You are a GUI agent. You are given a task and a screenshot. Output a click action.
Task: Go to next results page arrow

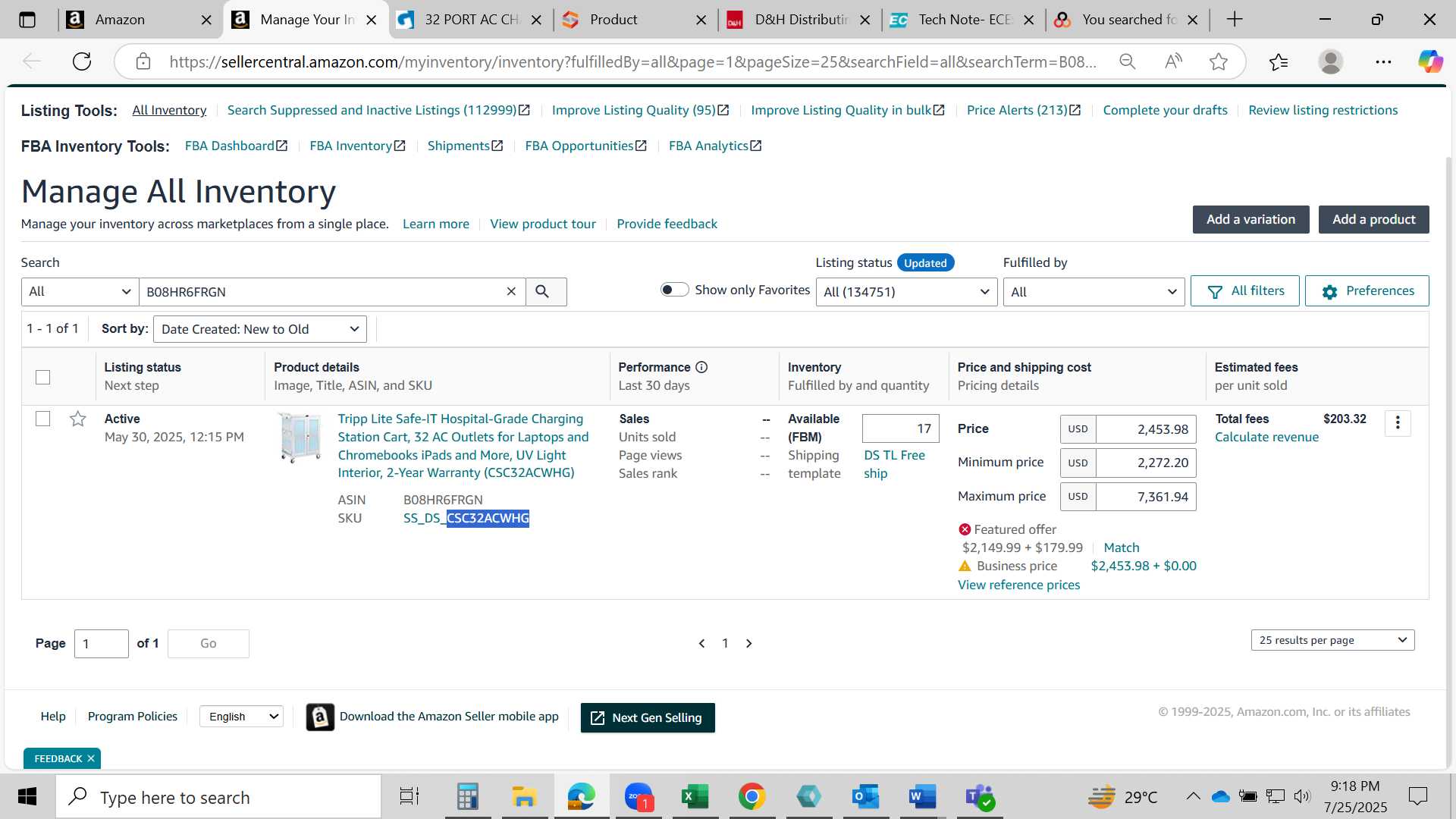click(749, 643)
